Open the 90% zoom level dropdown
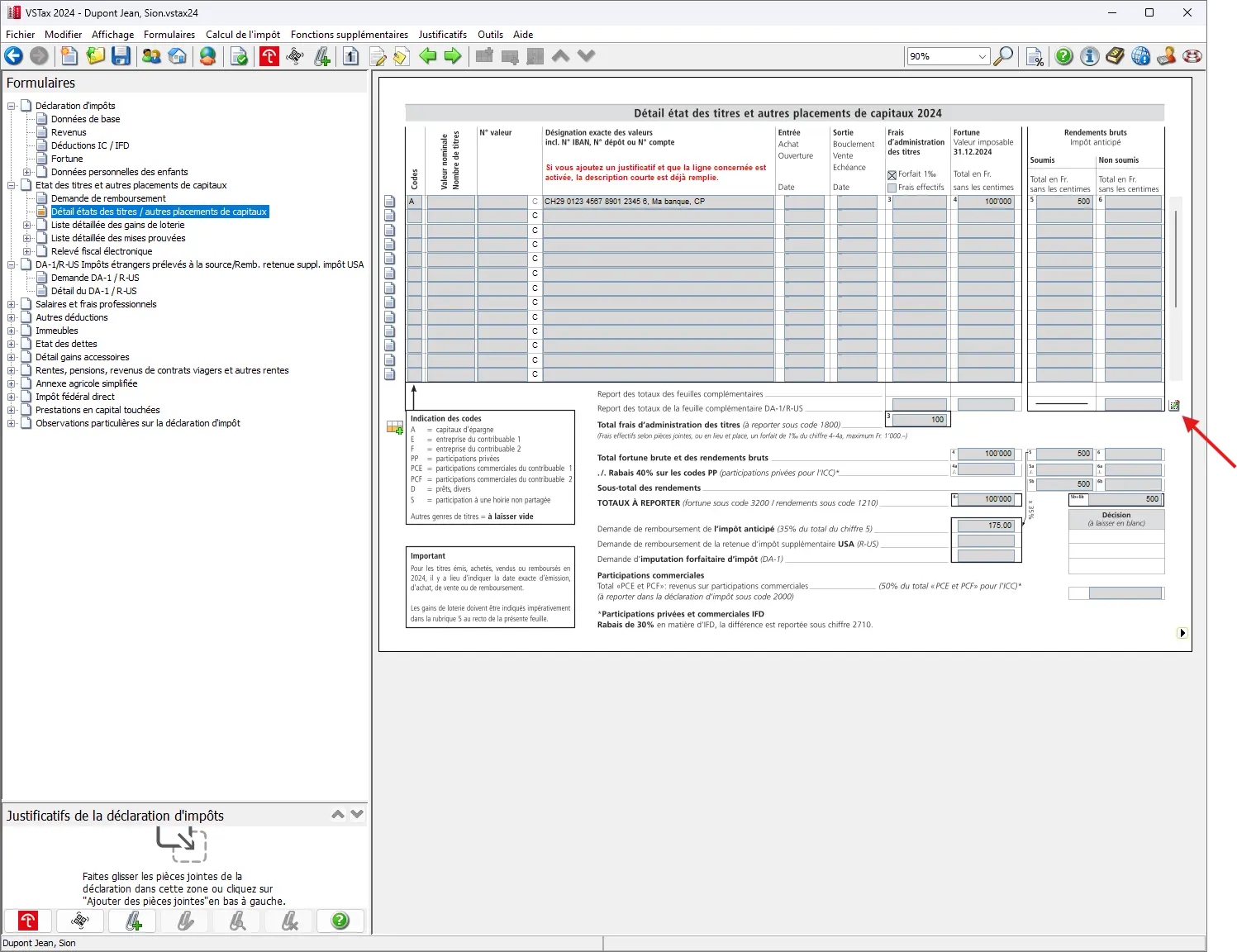The image size is (1237, 952). click(x=982, y=56)
